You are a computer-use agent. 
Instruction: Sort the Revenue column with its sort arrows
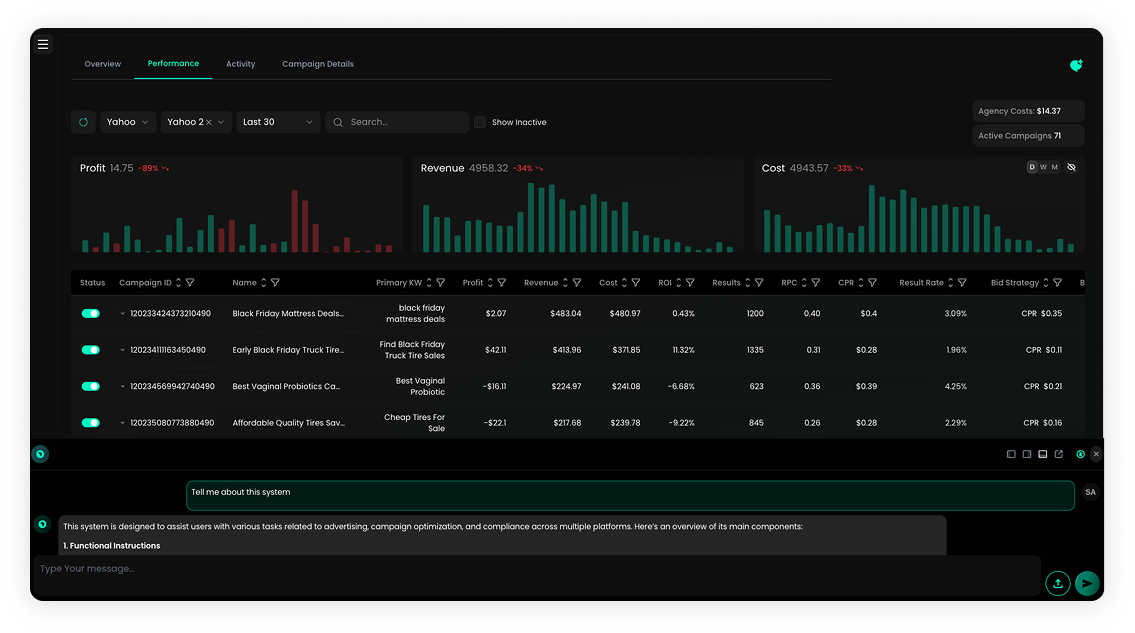(x=565, y=282)
